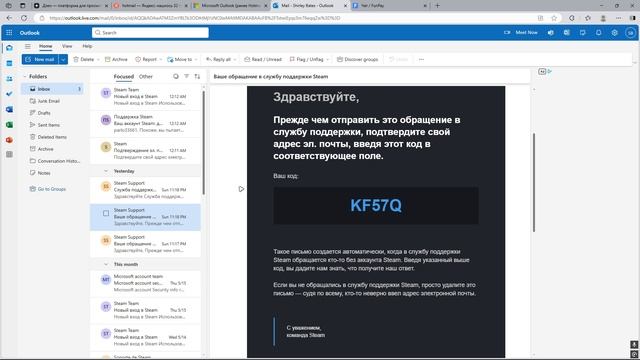Switch to the View ribbon tab
640x360 pixels.
(x=67, y=46)
